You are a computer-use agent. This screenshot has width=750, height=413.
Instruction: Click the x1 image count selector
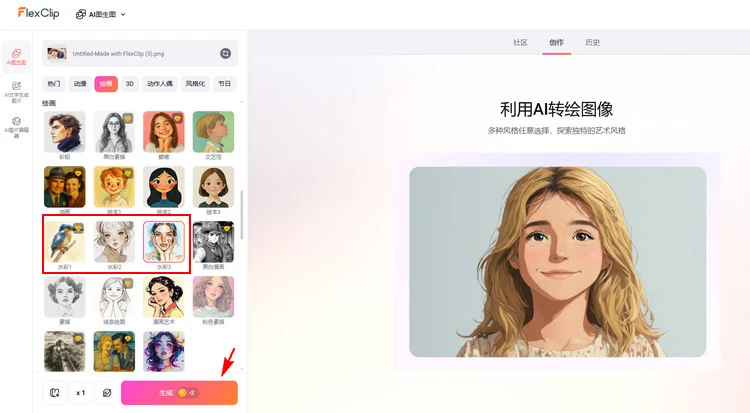tap(81, 393)
